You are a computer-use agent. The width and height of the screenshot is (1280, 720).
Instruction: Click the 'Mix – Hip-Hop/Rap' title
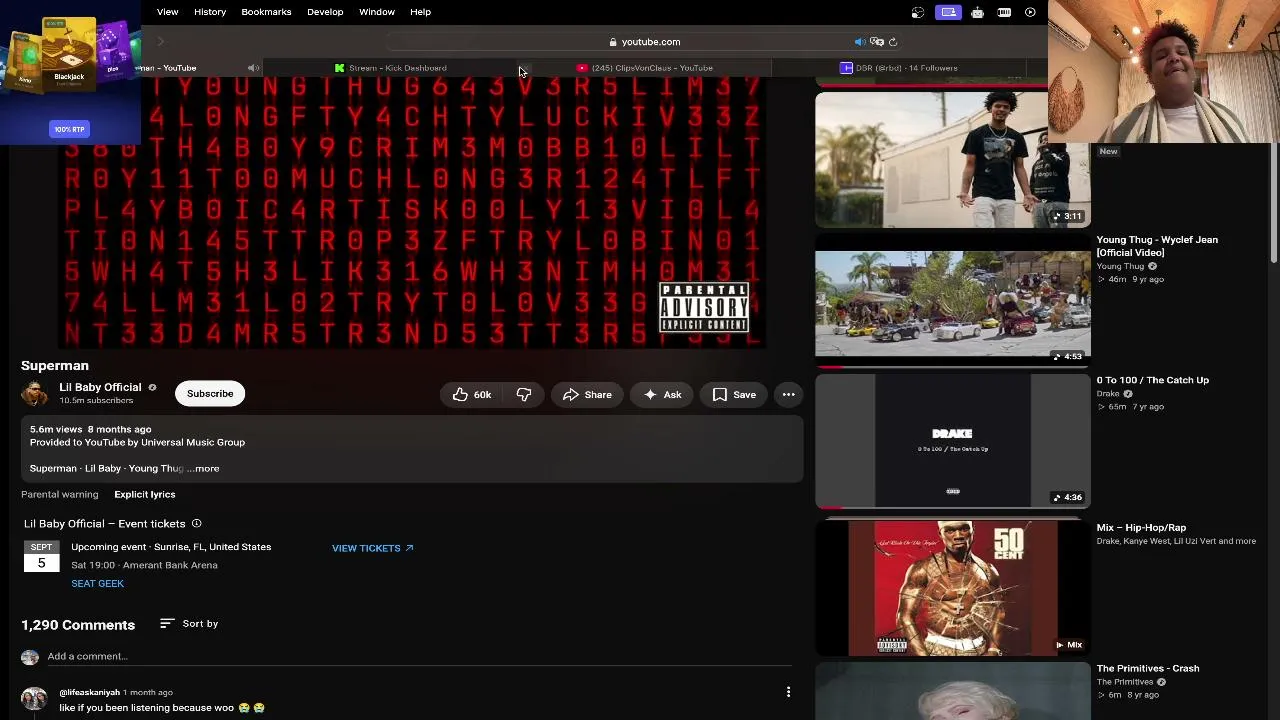pyautogui.click(x=1141, y=528)
